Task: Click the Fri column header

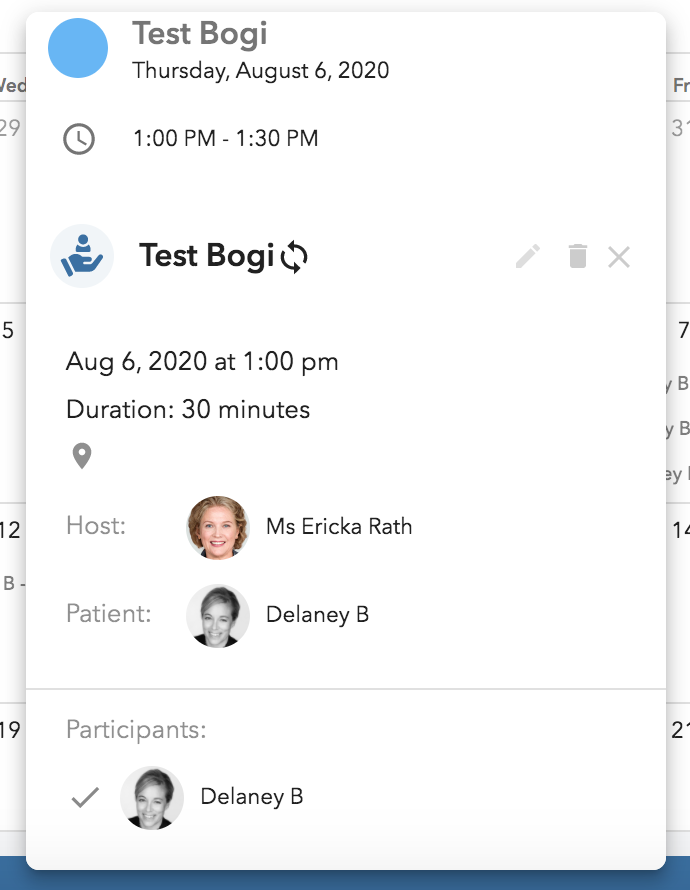Action: (x=683, y=86)
